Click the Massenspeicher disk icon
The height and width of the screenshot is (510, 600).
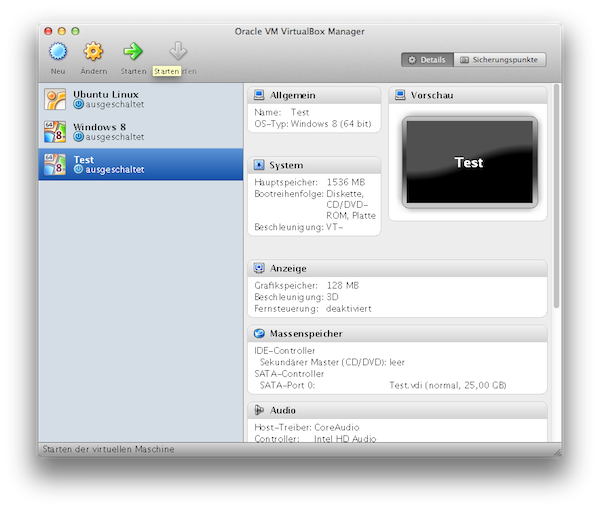(259, 334)
